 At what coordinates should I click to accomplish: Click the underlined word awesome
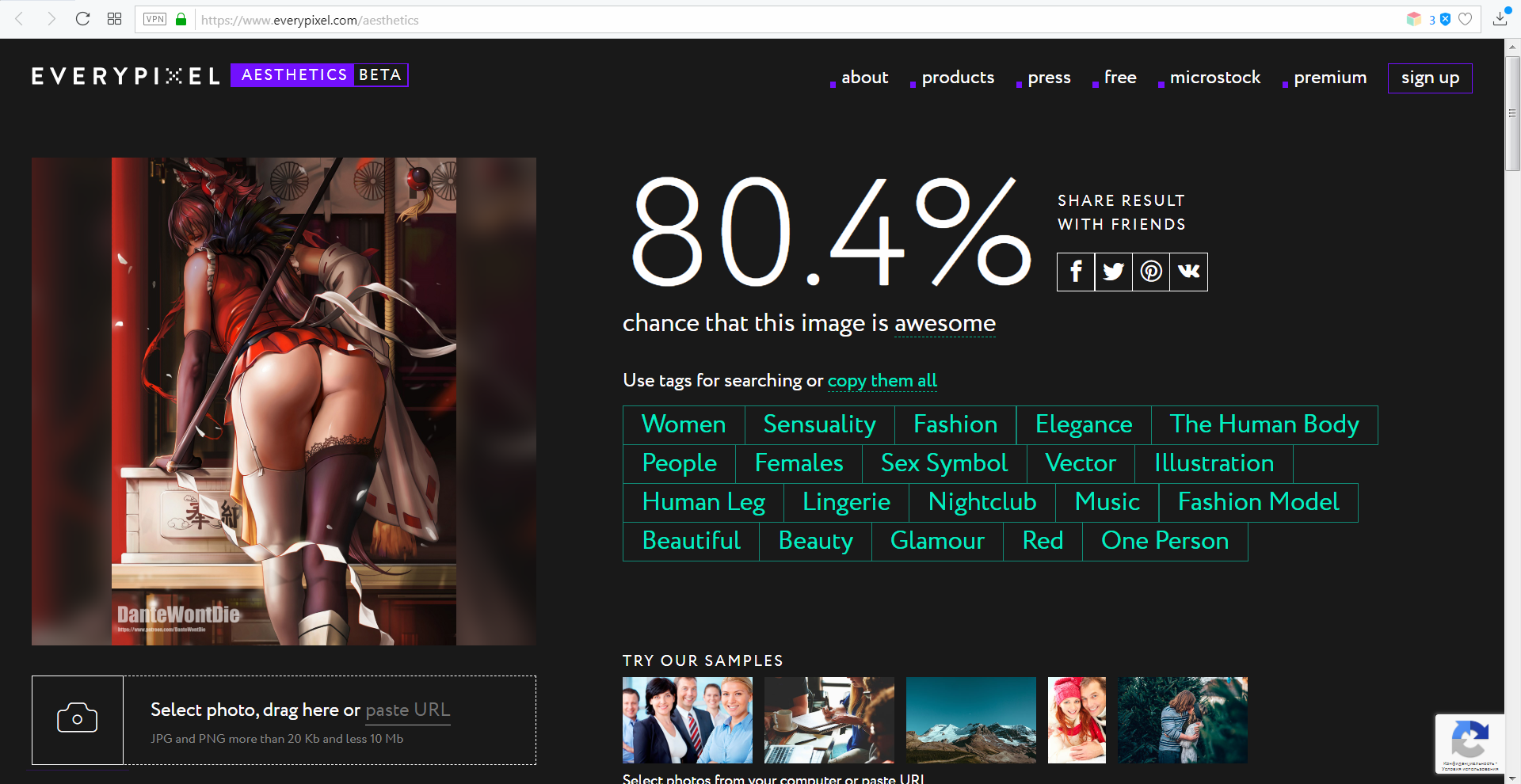click(x=945, y=323)
